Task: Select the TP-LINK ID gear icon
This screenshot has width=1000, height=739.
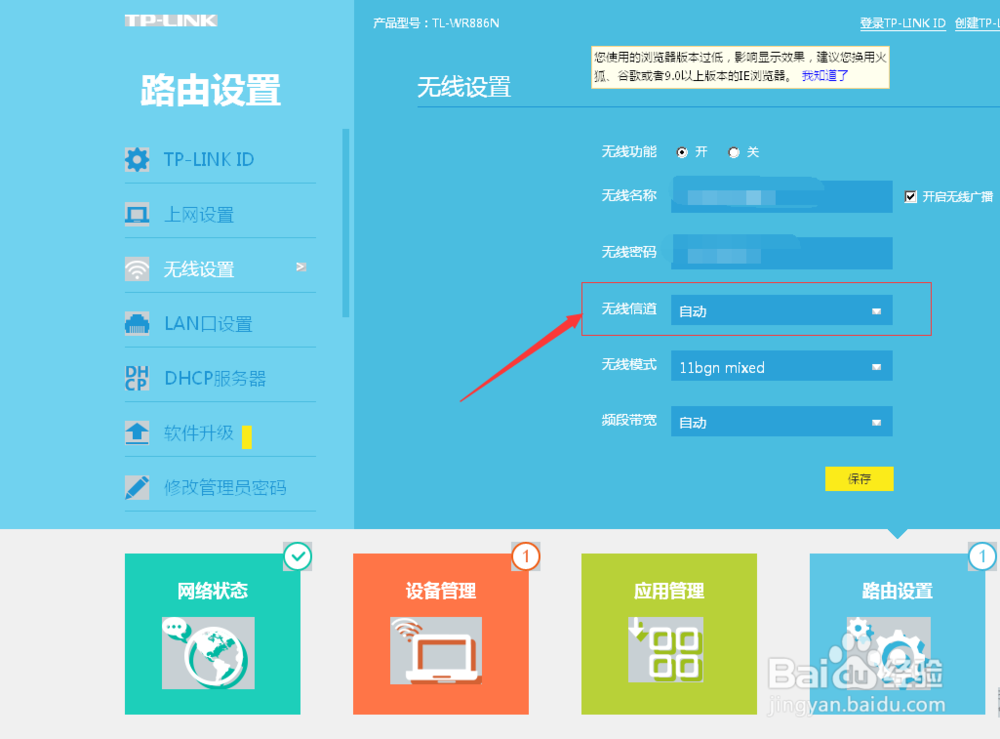Action: click(x=137, y=158)
